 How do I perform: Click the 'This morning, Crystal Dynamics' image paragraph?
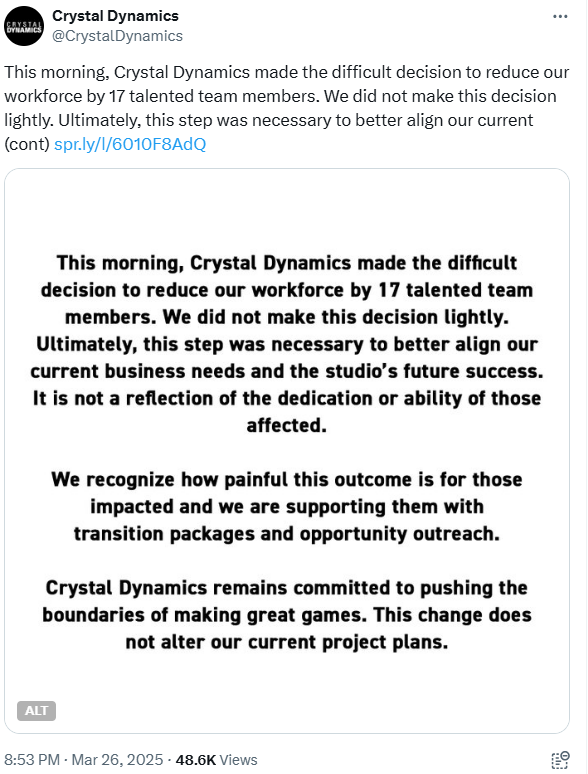tap(287, 344)
